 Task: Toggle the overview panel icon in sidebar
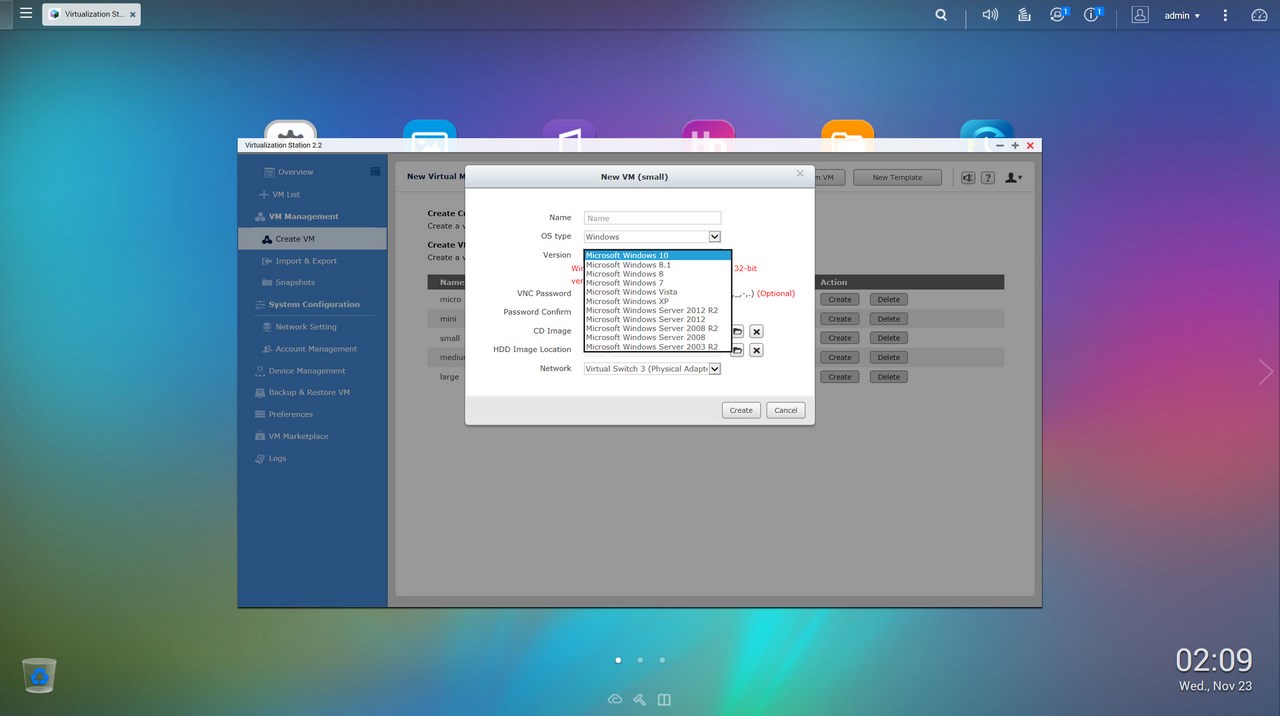(x=375, y=171)
